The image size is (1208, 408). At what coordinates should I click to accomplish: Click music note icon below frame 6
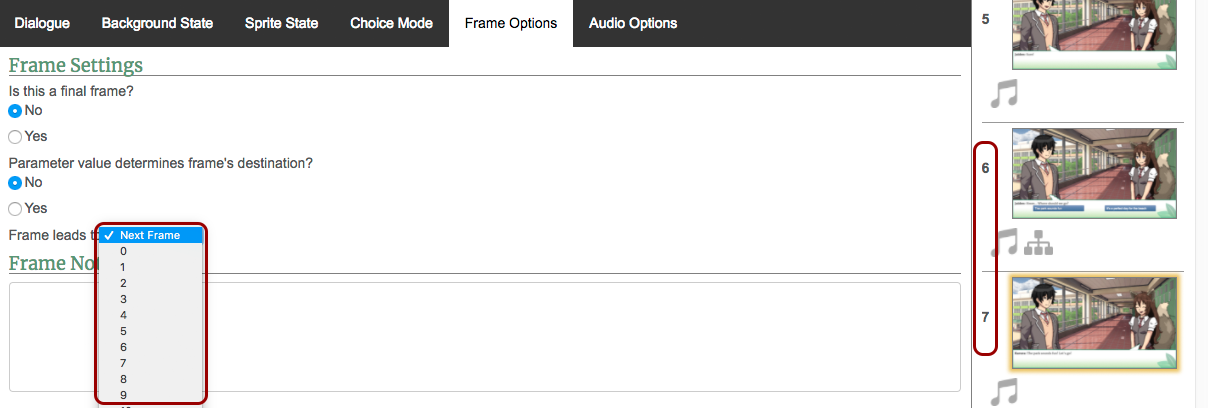pyautogui.click(x=1004, y=243)
